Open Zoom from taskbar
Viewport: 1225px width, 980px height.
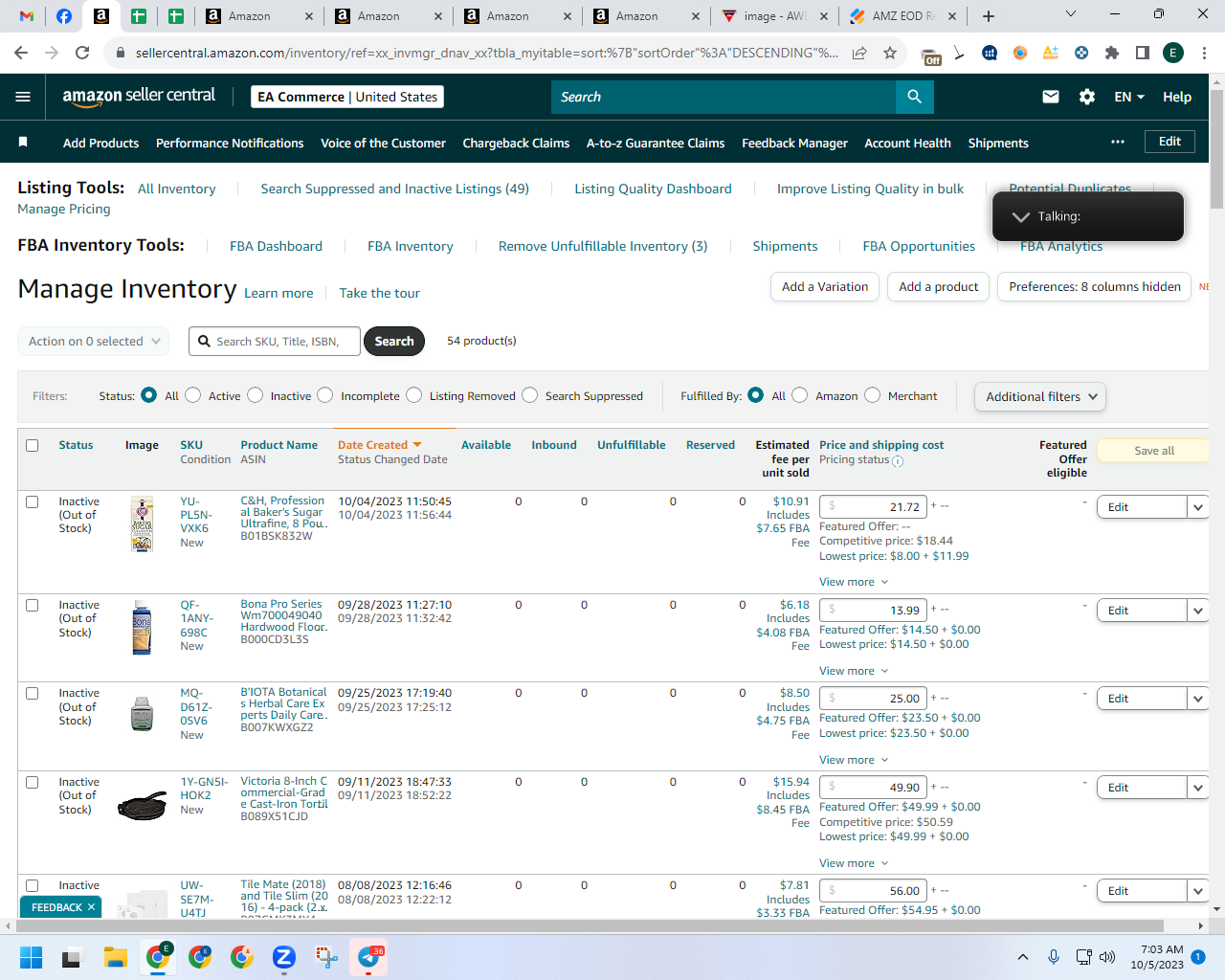pos(284,957)
